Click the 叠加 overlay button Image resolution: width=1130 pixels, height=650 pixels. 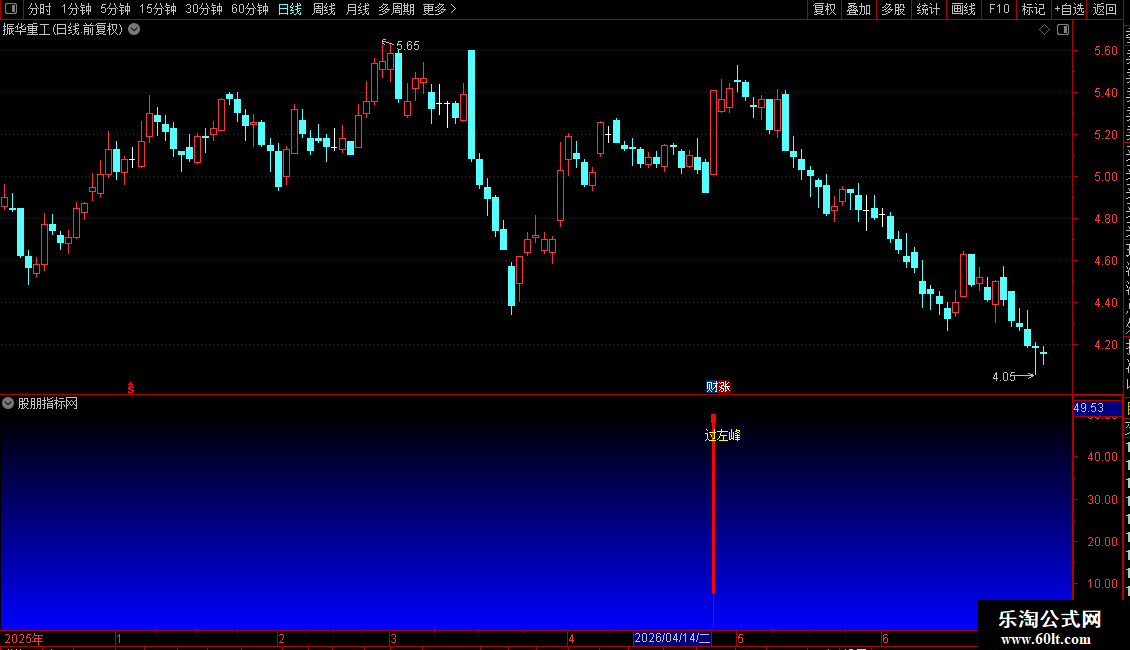tap(858, 9)
